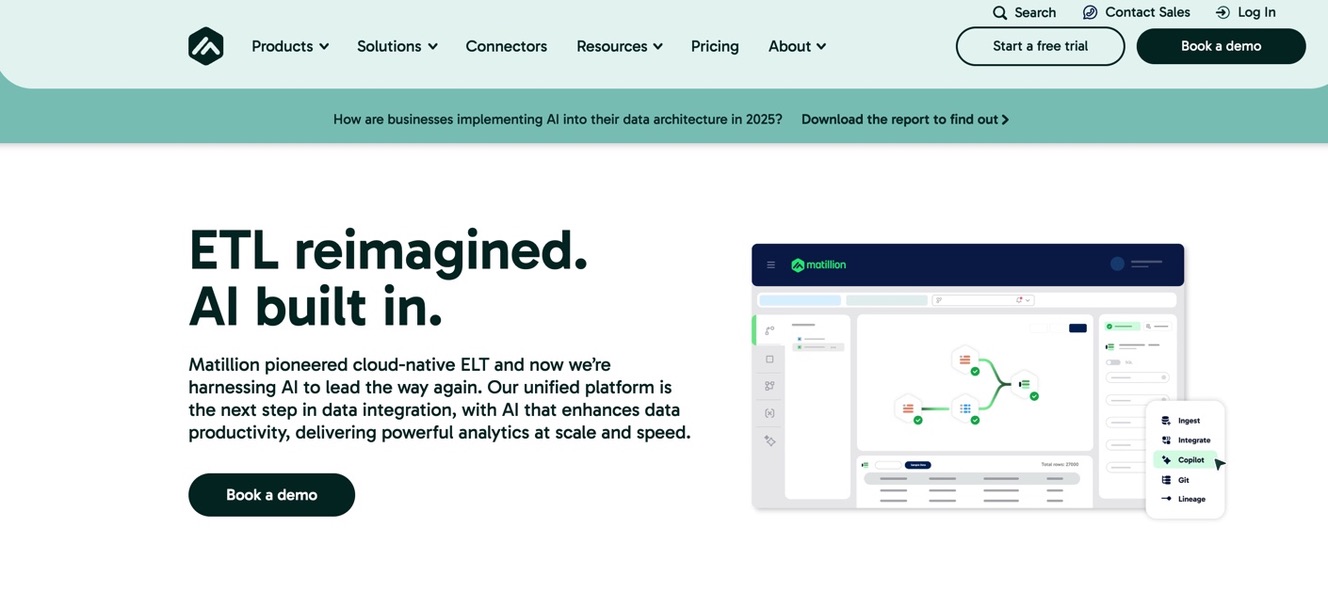Click the Contact Sales chat icon
The width and height of the screenshot is (1328, 592).
[x=1090, y=13]
